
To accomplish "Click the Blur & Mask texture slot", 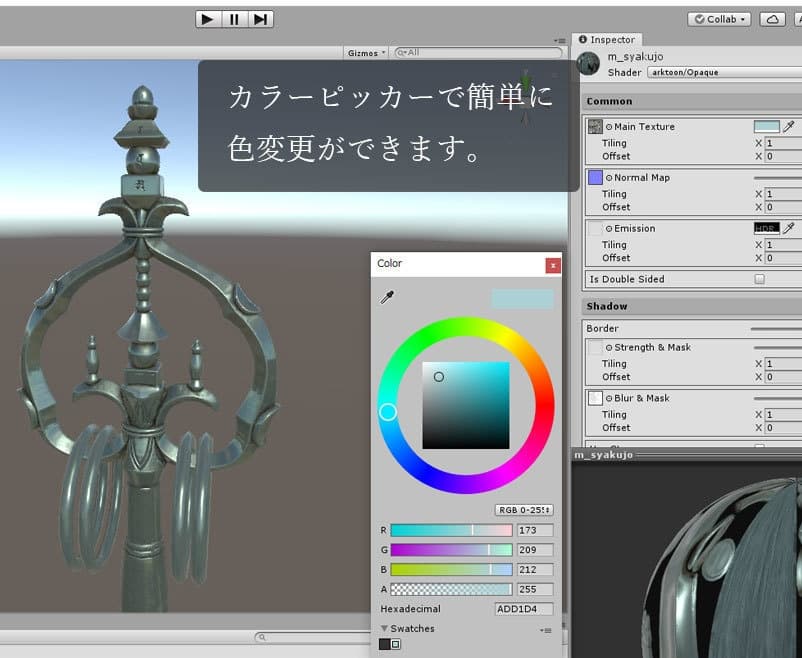I will (x=595, y=398).
